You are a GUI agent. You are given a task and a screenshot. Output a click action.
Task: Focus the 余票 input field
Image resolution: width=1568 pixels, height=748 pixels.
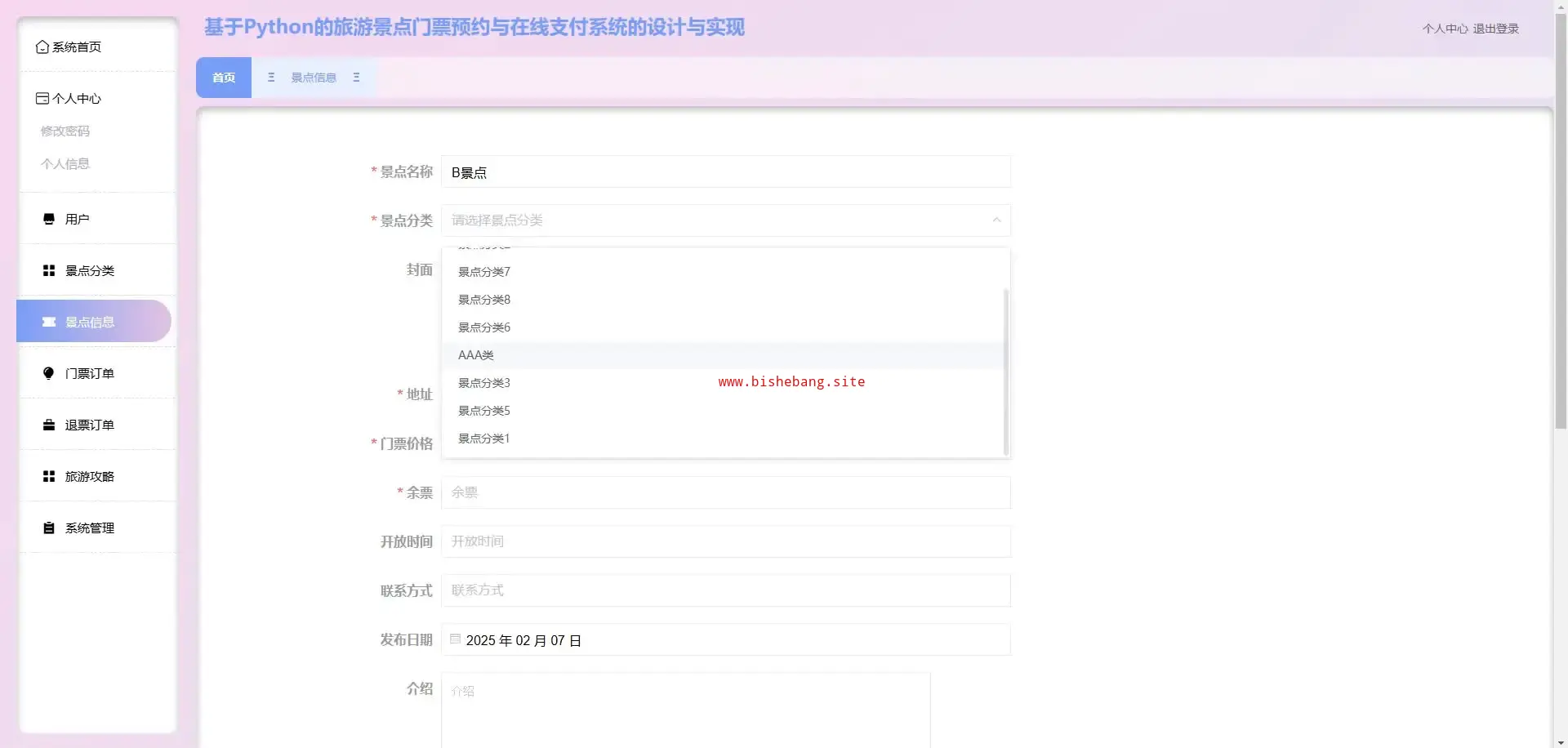tap(726, 492)
